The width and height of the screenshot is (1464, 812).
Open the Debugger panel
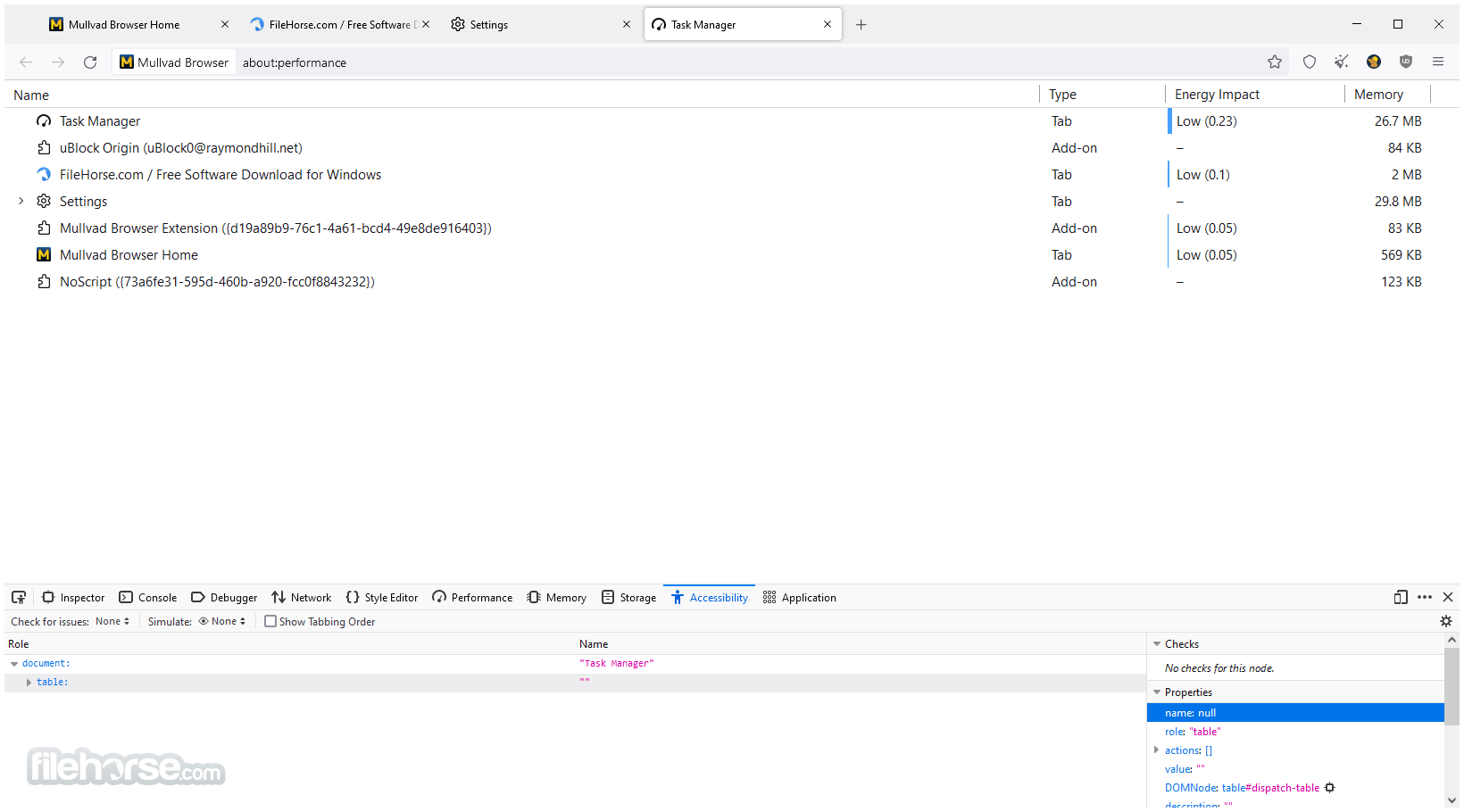click(224, 598)
